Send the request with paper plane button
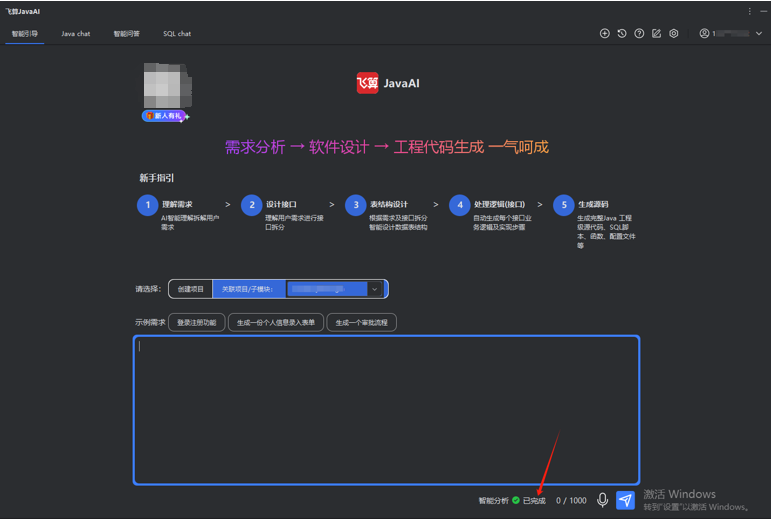 625,500
